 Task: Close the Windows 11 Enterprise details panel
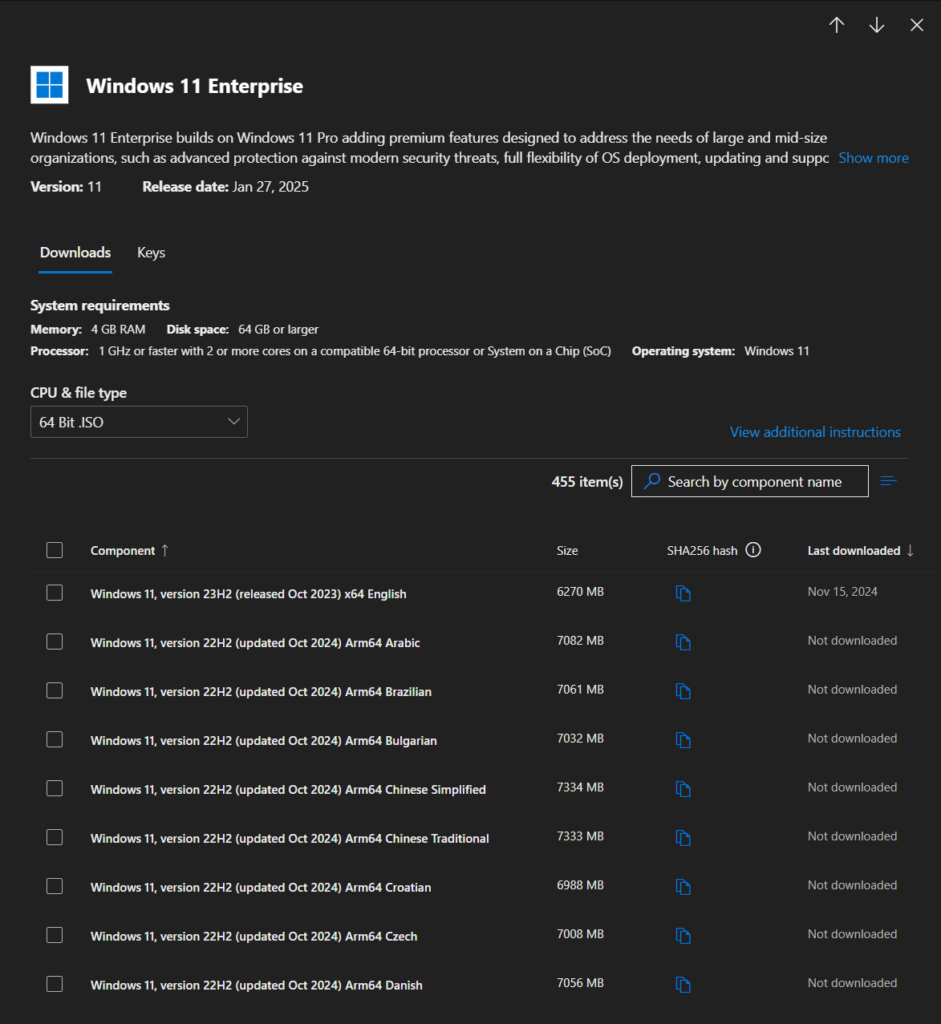pos(917,25)
